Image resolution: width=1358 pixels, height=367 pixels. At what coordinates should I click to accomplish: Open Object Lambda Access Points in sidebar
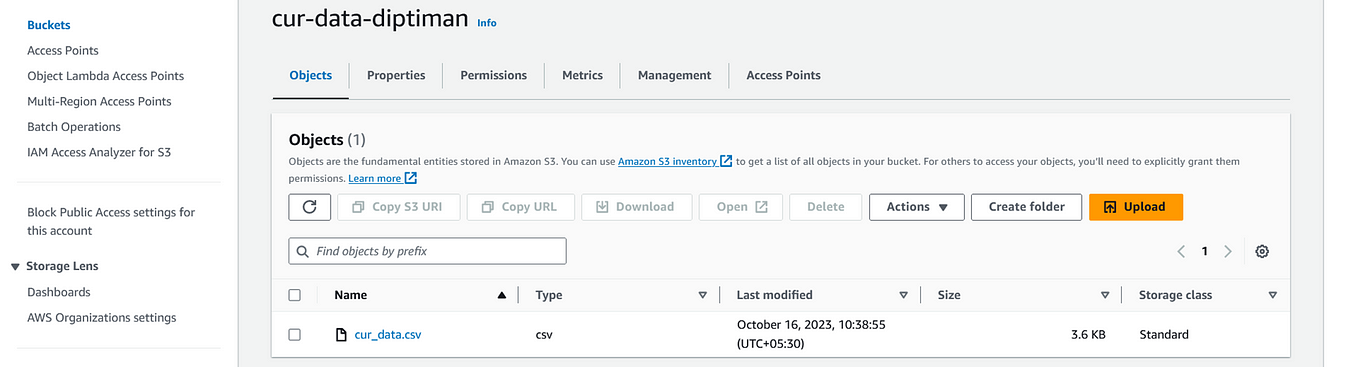(106, 76)
